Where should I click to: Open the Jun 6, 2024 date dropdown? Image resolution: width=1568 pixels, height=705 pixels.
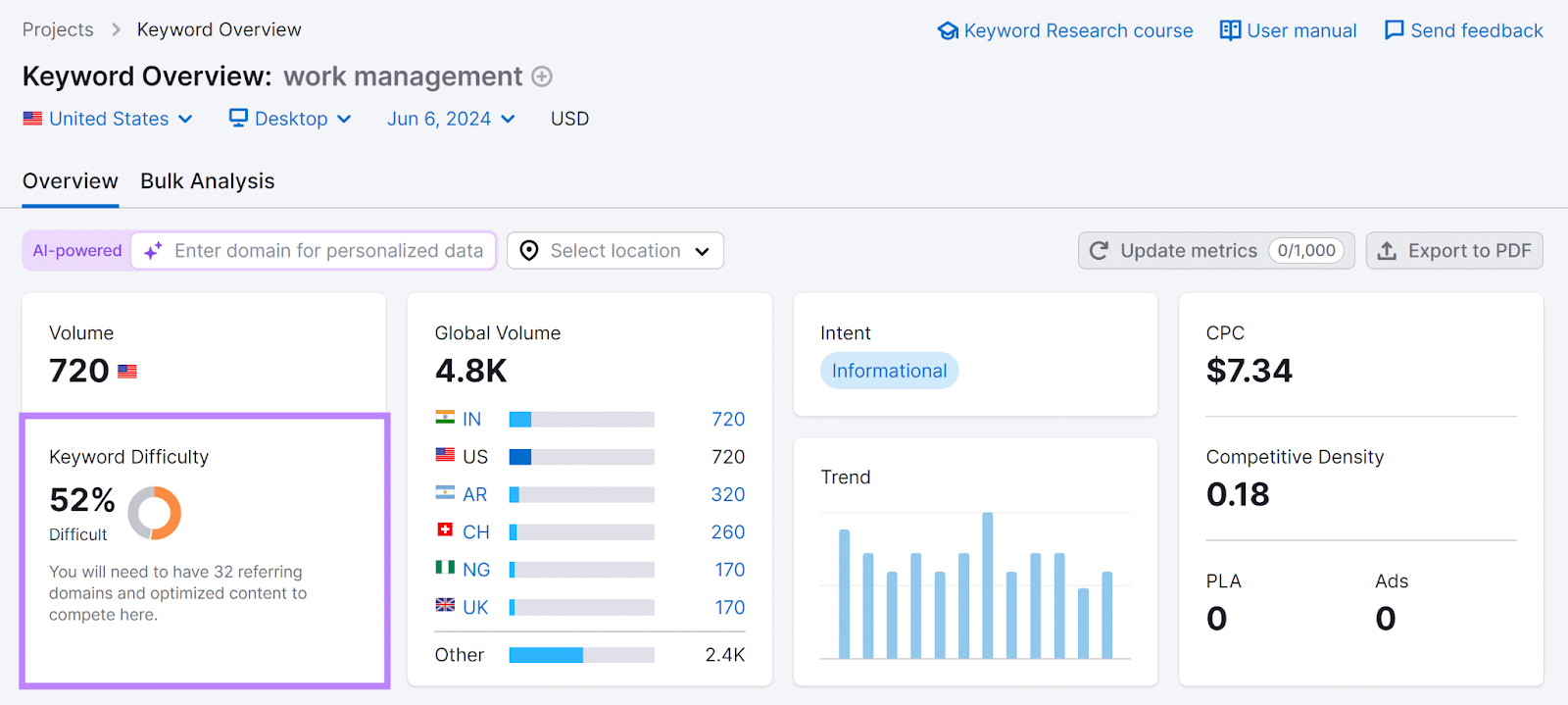(451, 119)
